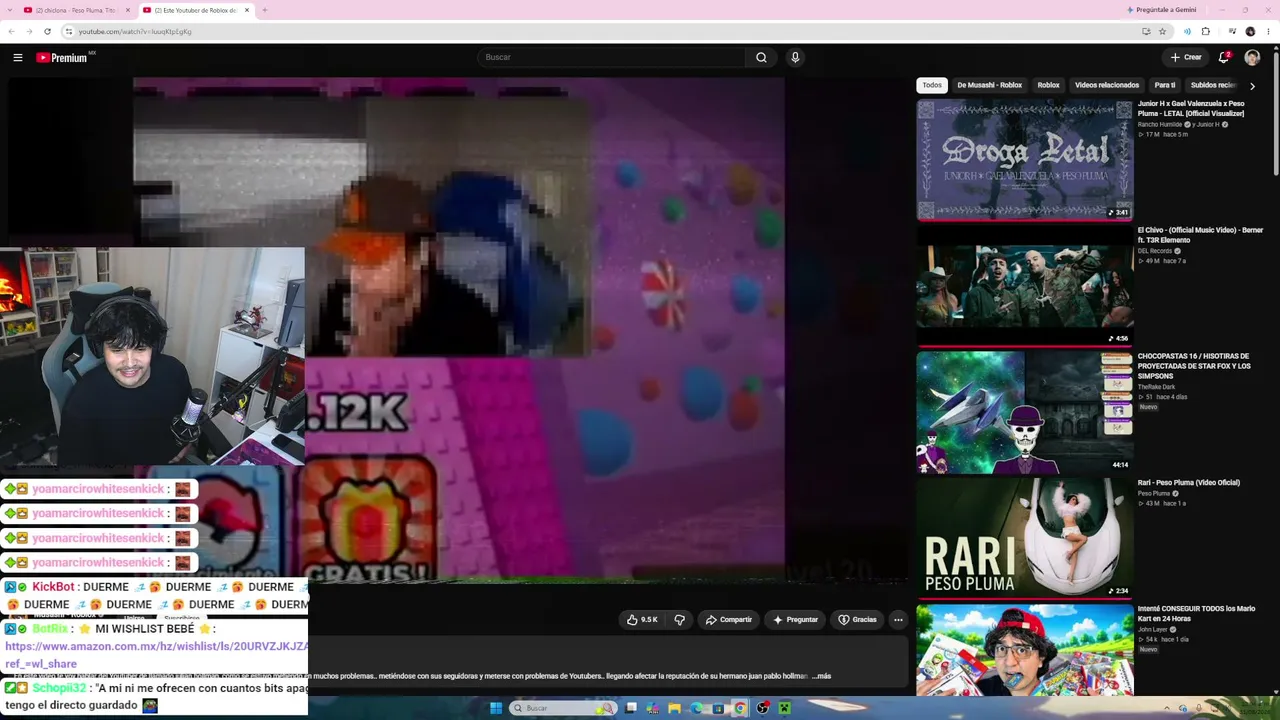Open Chrome from the taskbar
1280x720 pixels.
pyautogui.click(x=740, y=708)
